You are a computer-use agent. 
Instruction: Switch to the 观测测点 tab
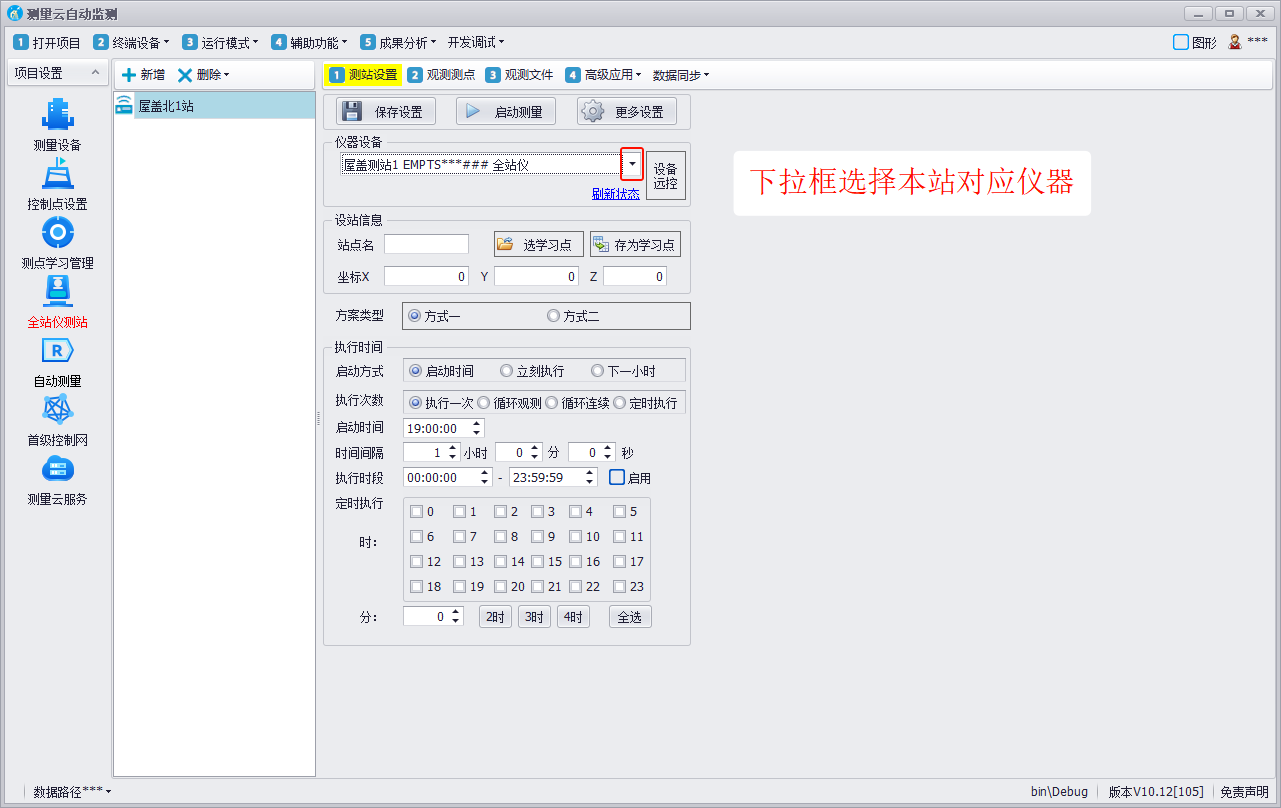coord(442,75)
